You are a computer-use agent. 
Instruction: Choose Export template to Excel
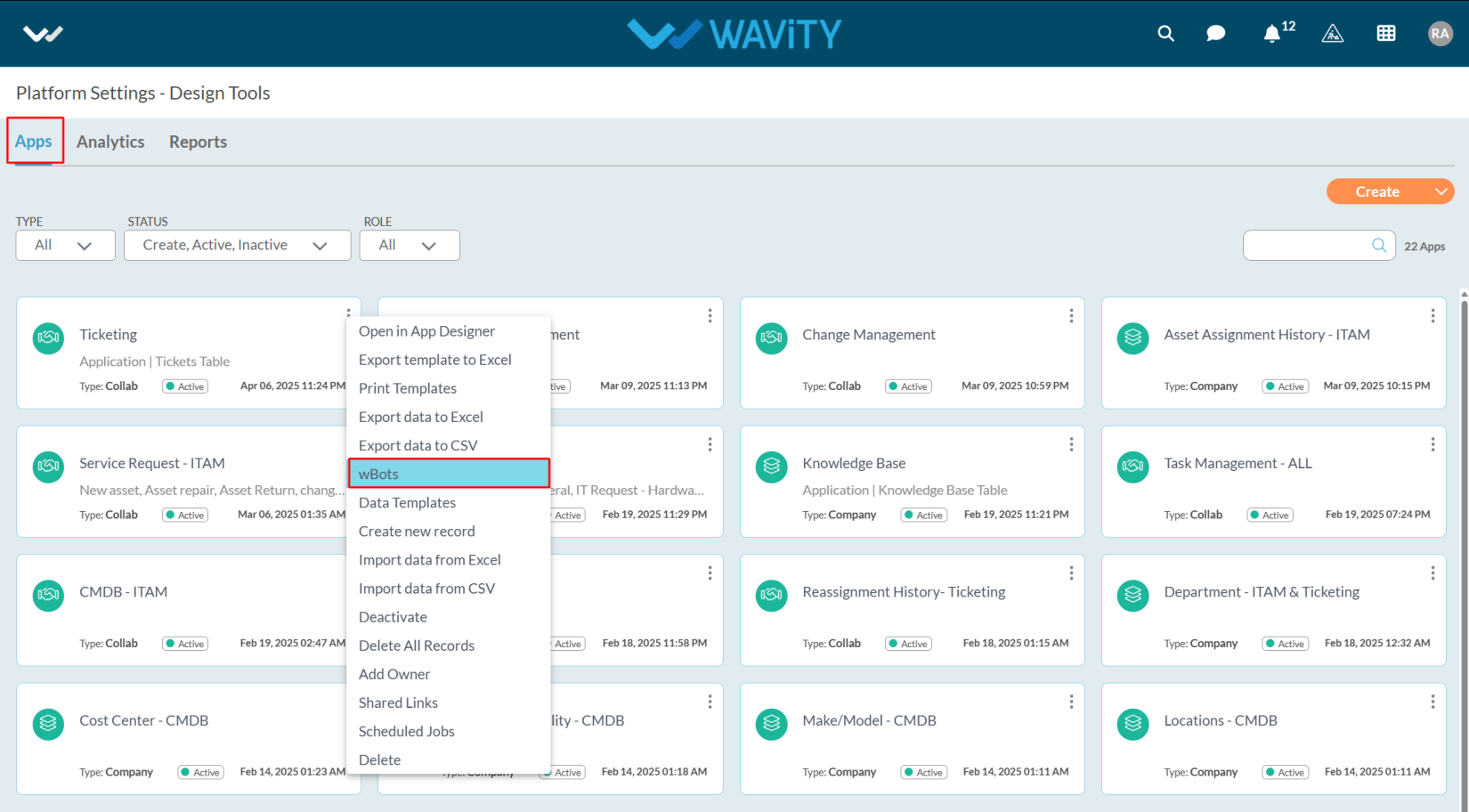[449, 360]
